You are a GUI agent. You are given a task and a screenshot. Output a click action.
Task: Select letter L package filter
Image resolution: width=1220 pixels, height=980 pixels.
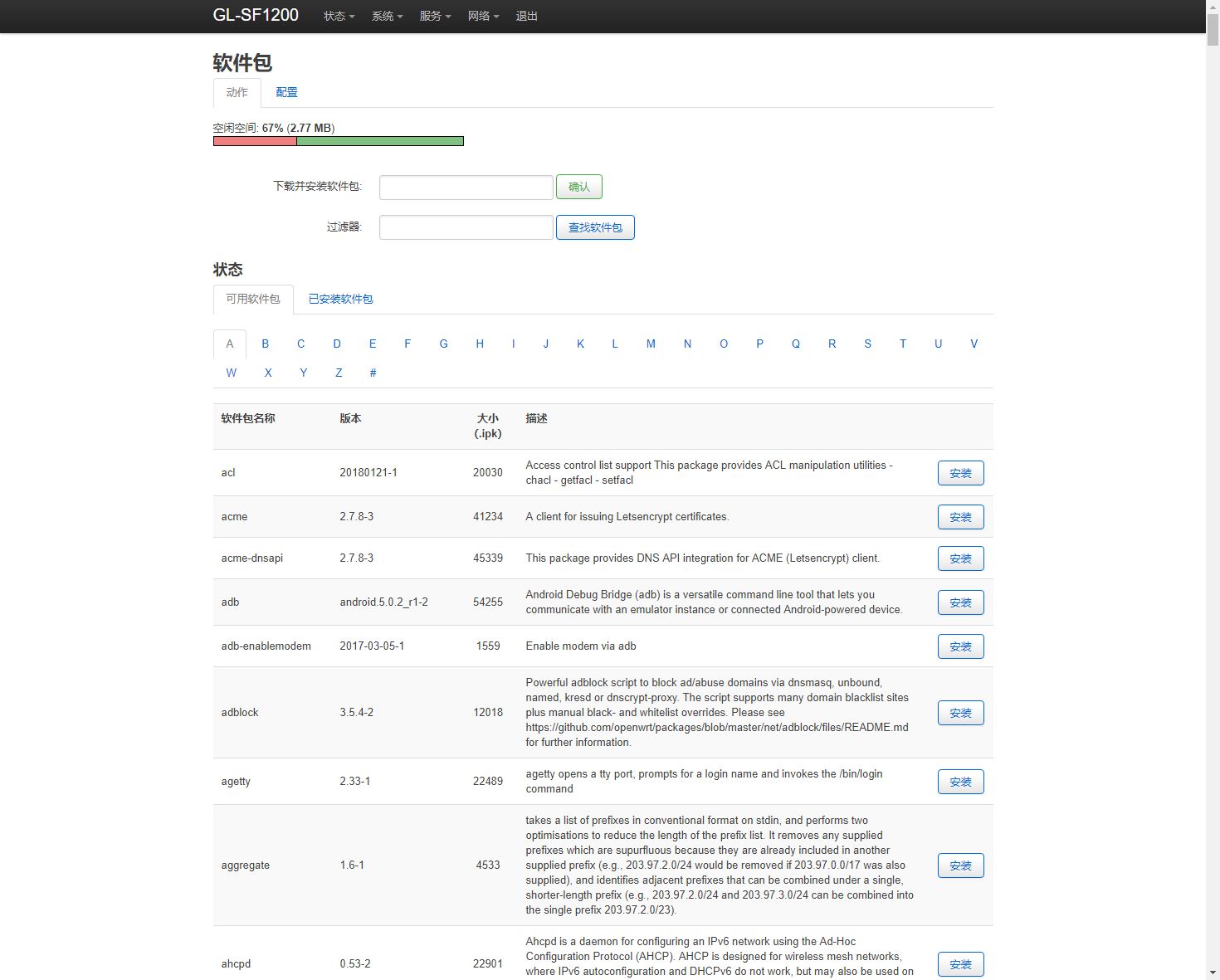pos(615,344)
